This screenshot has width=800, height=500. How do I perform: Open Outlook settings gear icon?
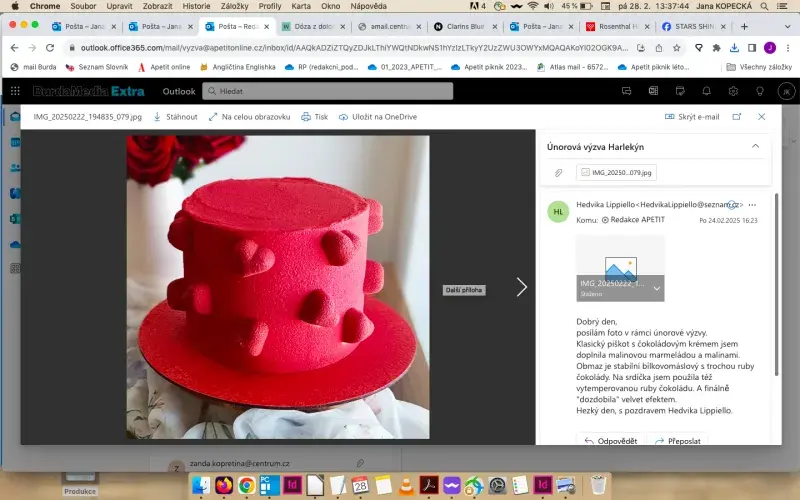click(733, 91)
